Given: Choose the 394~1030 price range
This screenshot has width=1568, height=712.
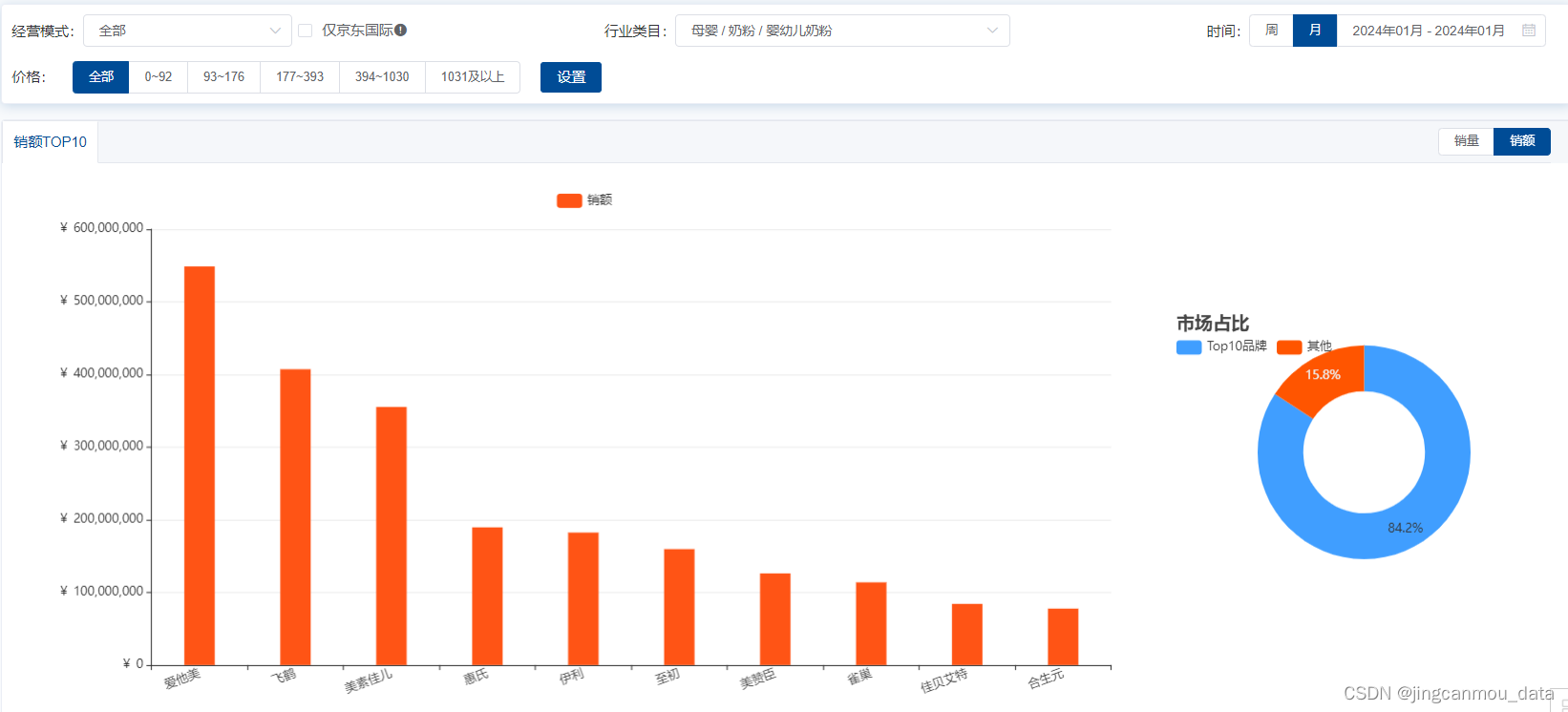Looking at the screenshot, I should point(382,77).
